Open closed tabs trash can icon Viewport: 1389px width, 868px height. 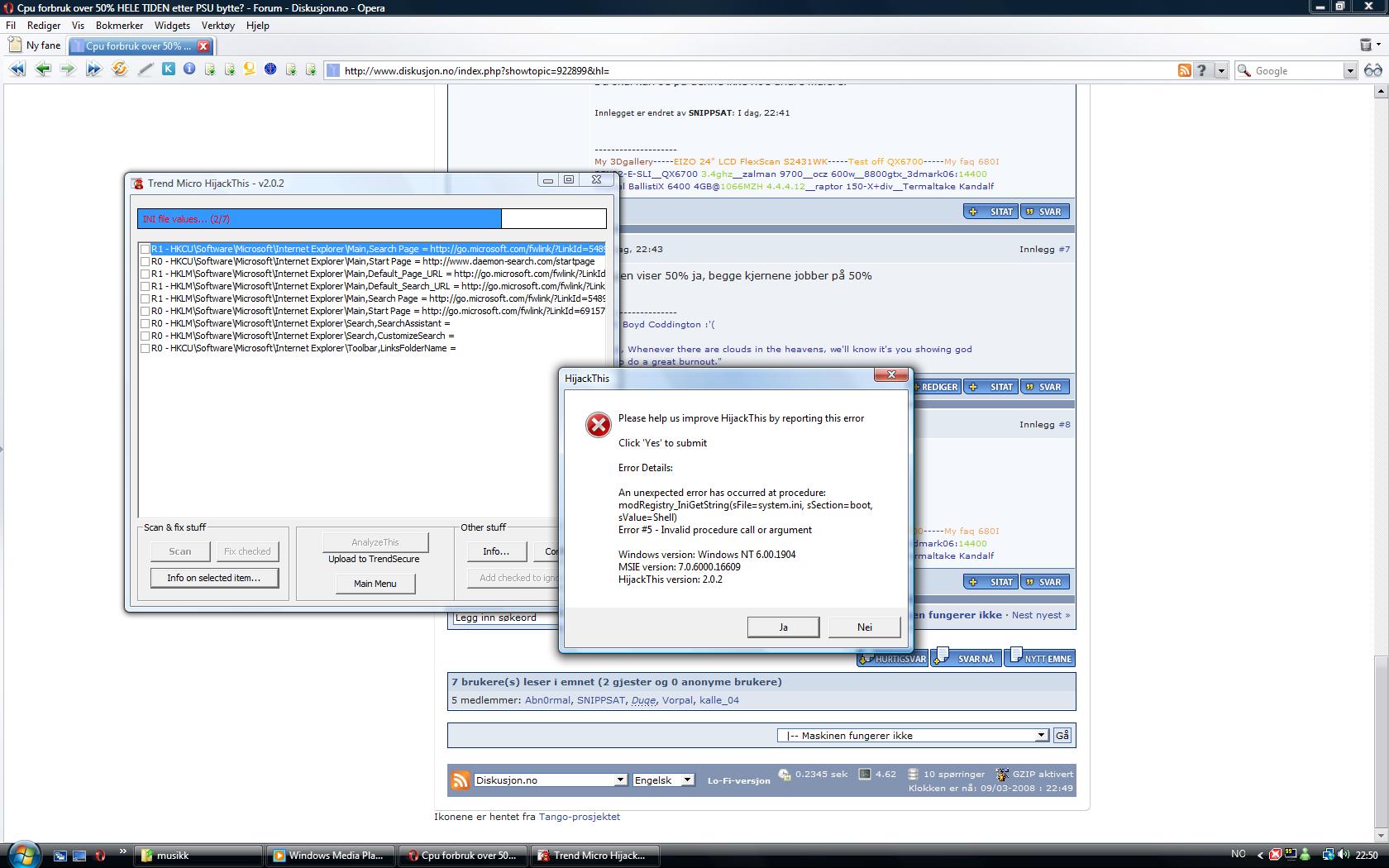[1366, 45]
